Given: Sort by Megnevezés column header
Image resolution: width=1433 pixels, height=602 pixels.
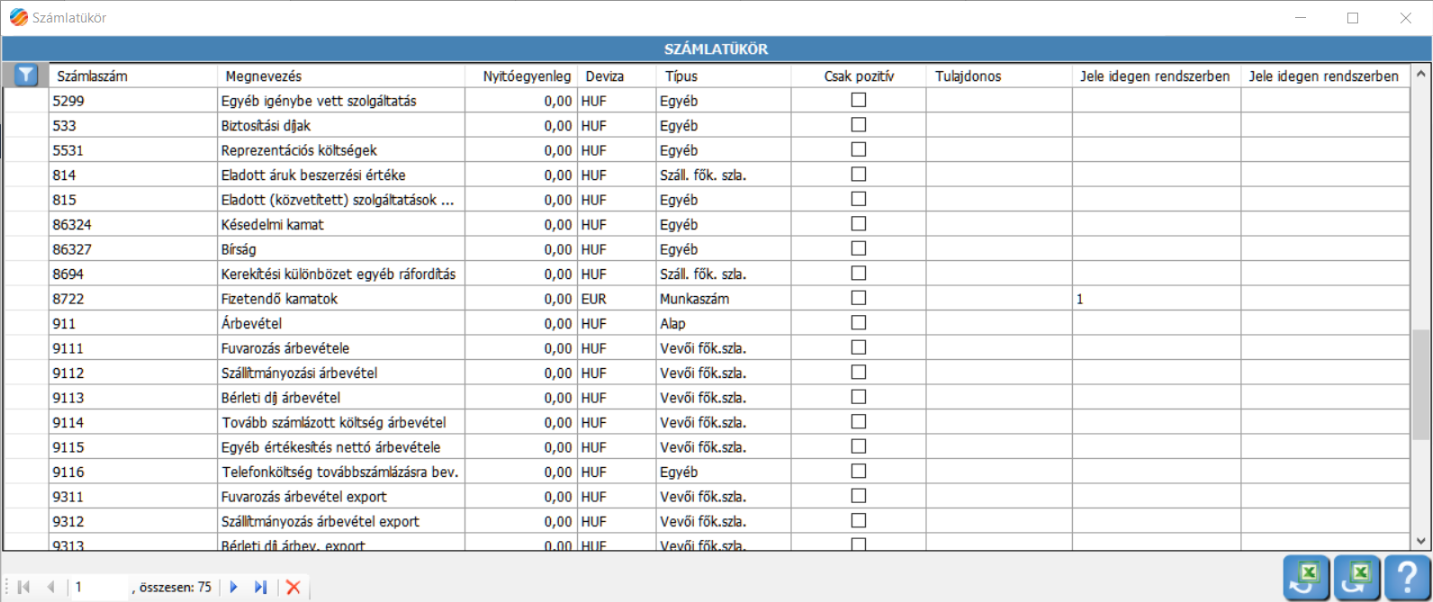Looking at the screenshot, I should (x=341, y=76).
